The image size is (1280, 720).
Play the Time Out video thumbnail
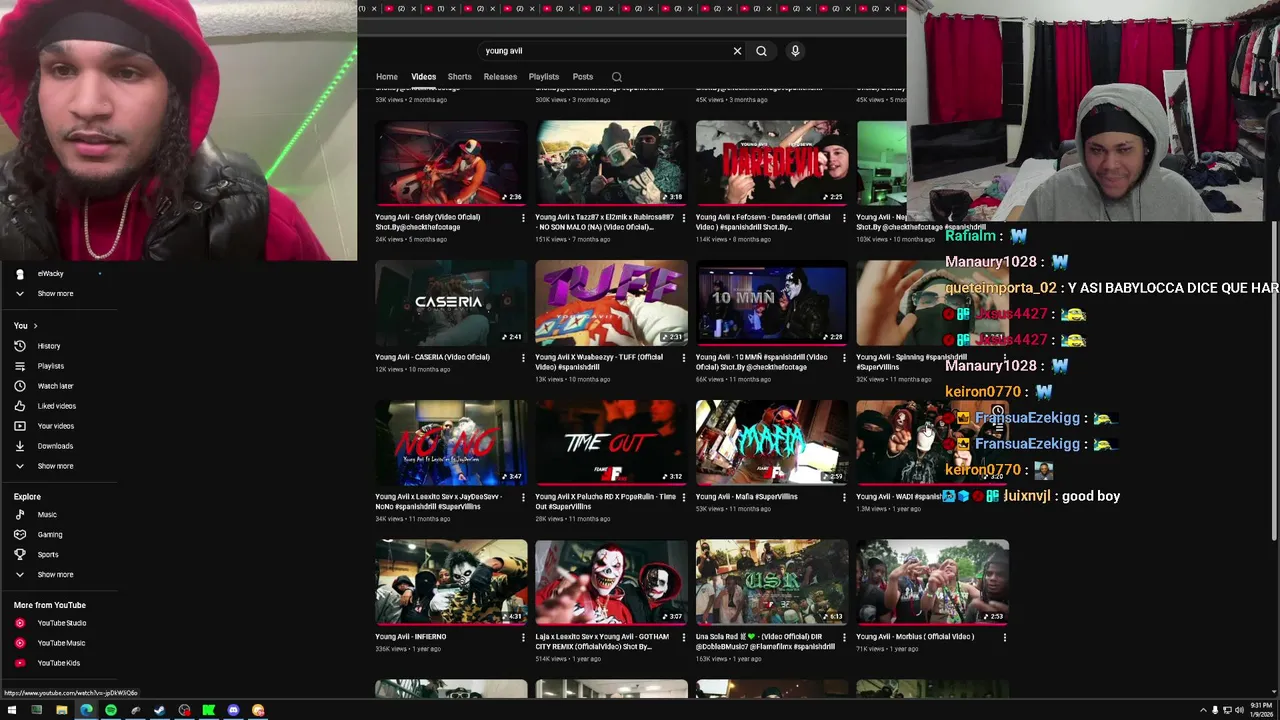point(611,443)
